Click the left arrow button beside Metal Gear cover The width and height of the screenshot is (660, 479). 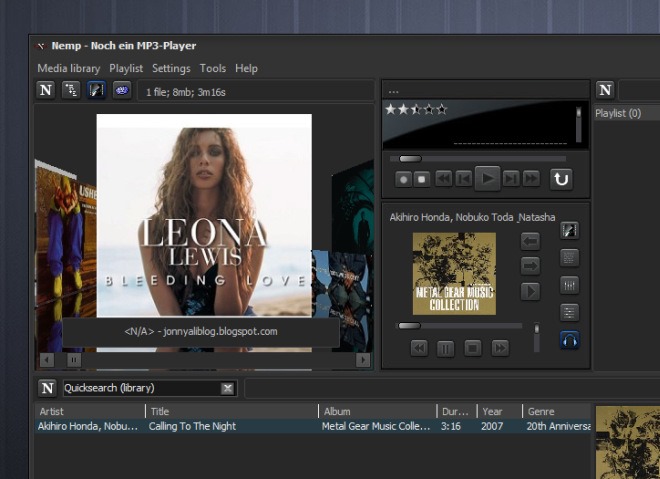pos(530,242)
